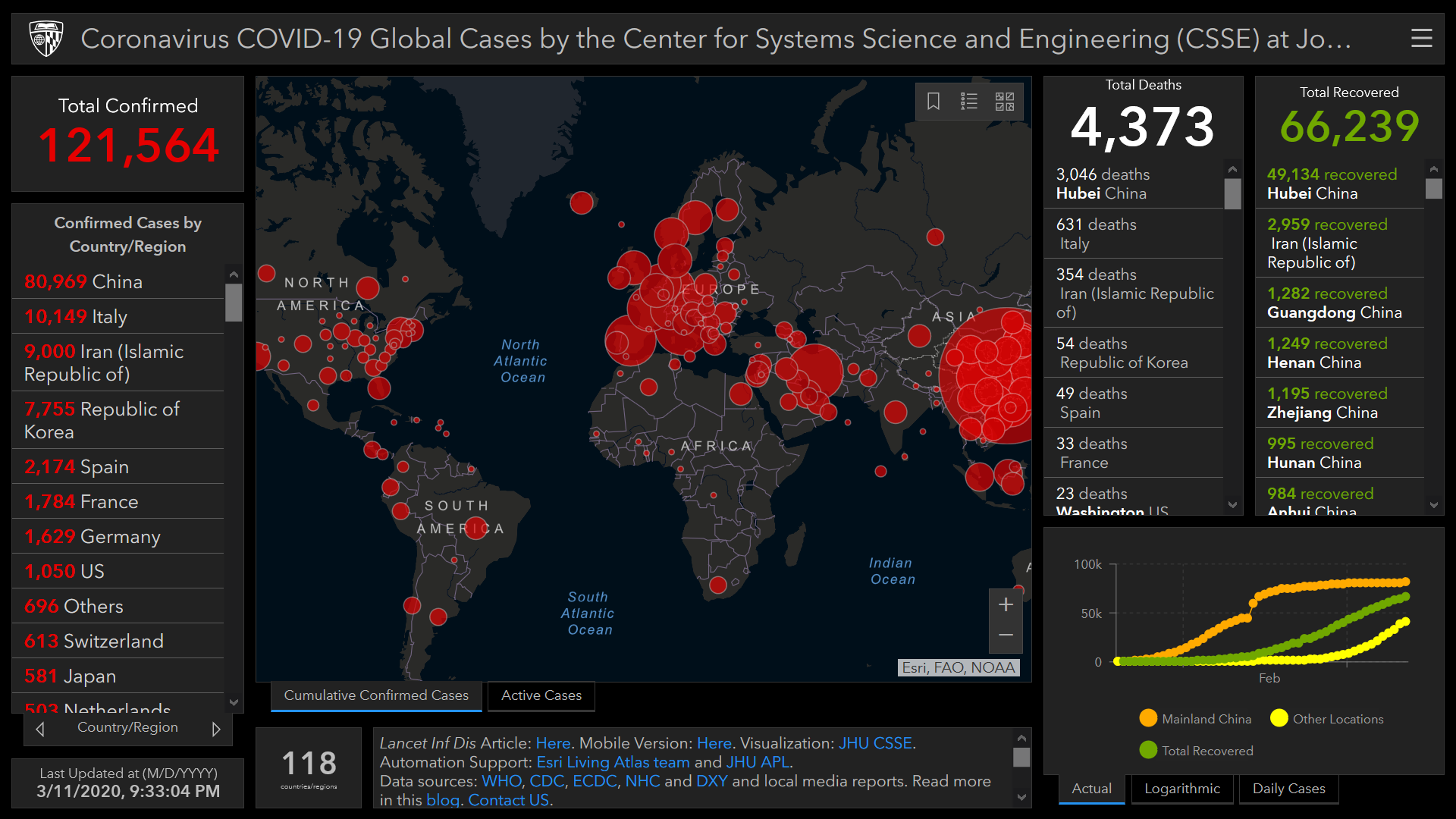Open the ECDC data source link
This screenshot has width=1456, height=819.
click(595, 781)
